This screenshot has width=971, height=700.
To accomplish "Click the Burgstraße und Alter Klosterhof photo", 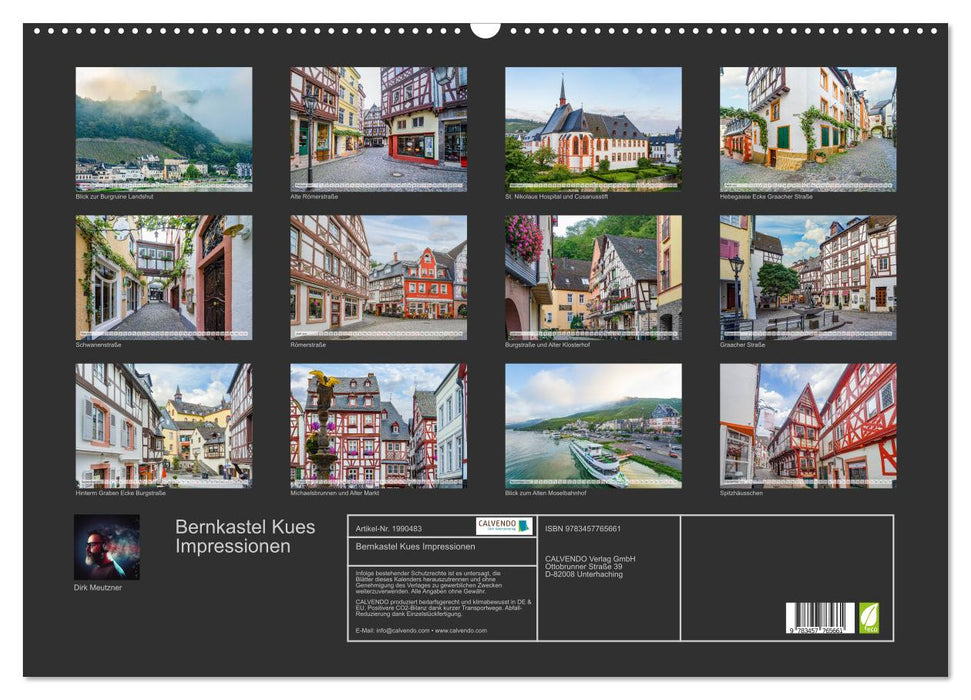I will click(593, 277).
